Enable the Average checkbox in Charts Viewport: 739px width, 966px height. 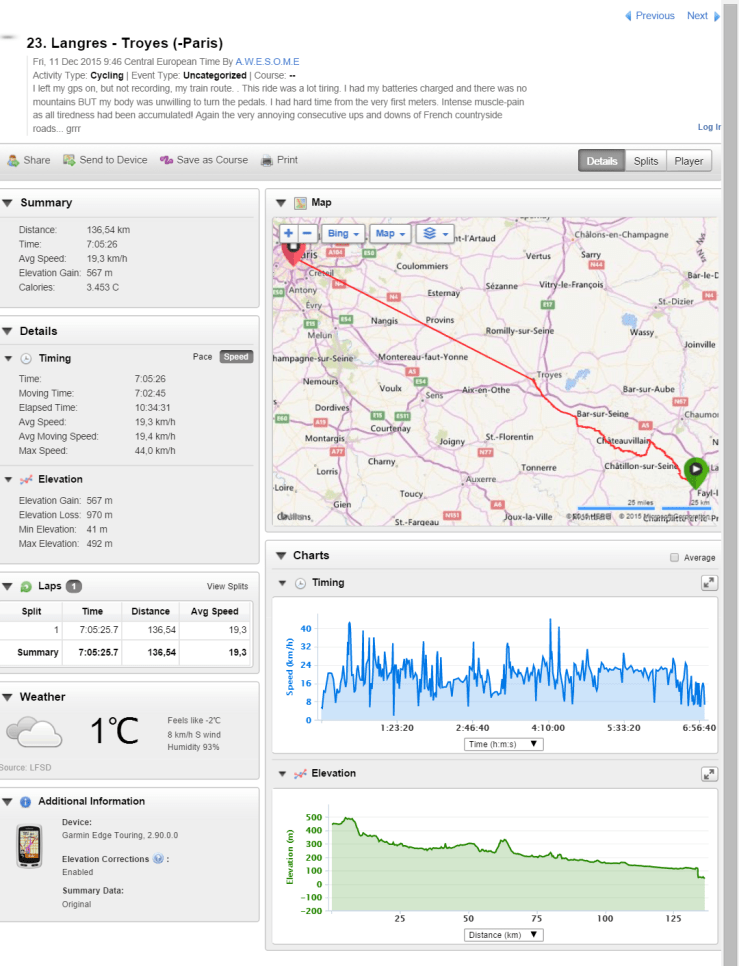click(x=674, y=558)
